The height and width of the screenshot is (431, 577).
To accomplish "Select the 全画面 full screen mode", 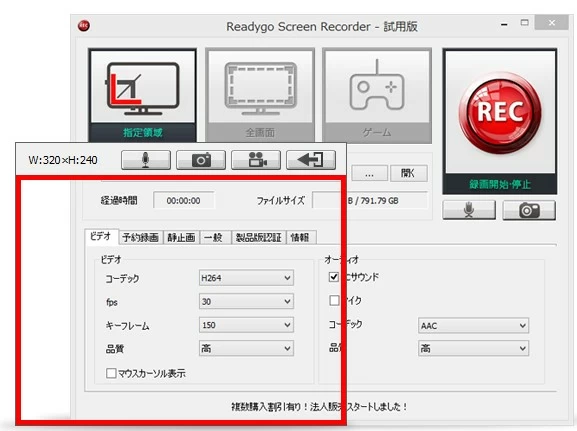I will pyautogui.click(x=260, y=96).
